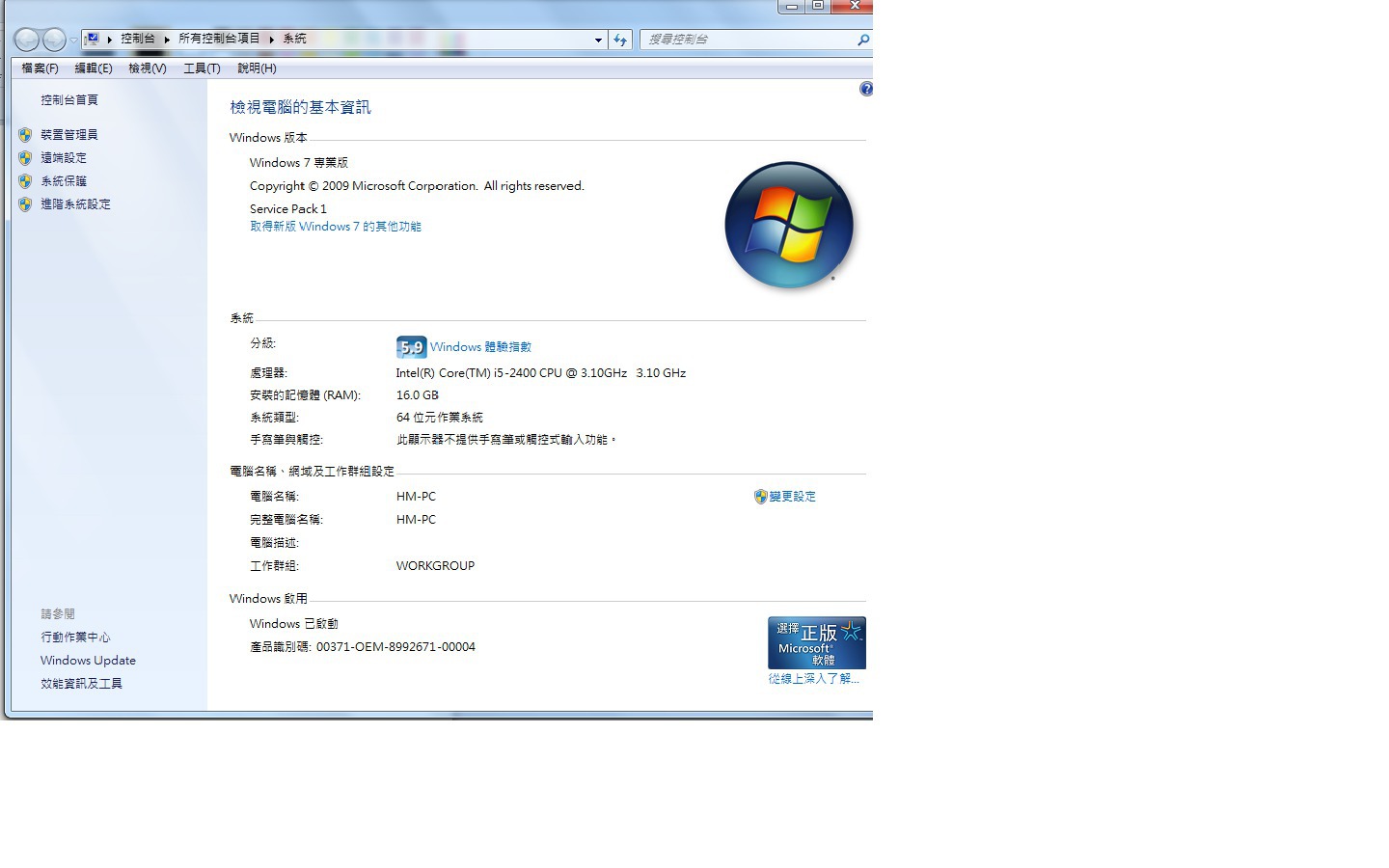Image resolution: width=1389 pixels, height=868 pixels.
Task: Select 控制台 breadcrumb in the address bar
Action: pyautogui.click(x=138, y=39)
